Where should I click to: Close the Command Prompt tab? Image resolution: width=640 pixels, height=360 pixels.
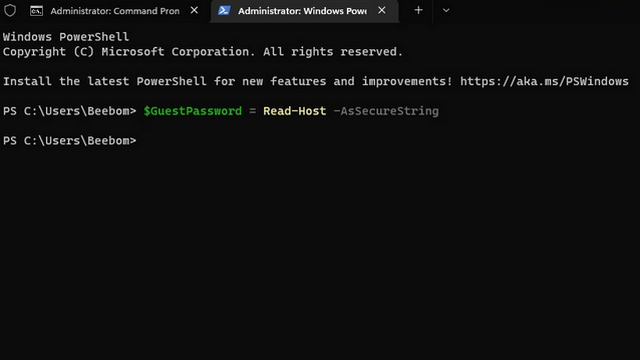pos(194,11)
